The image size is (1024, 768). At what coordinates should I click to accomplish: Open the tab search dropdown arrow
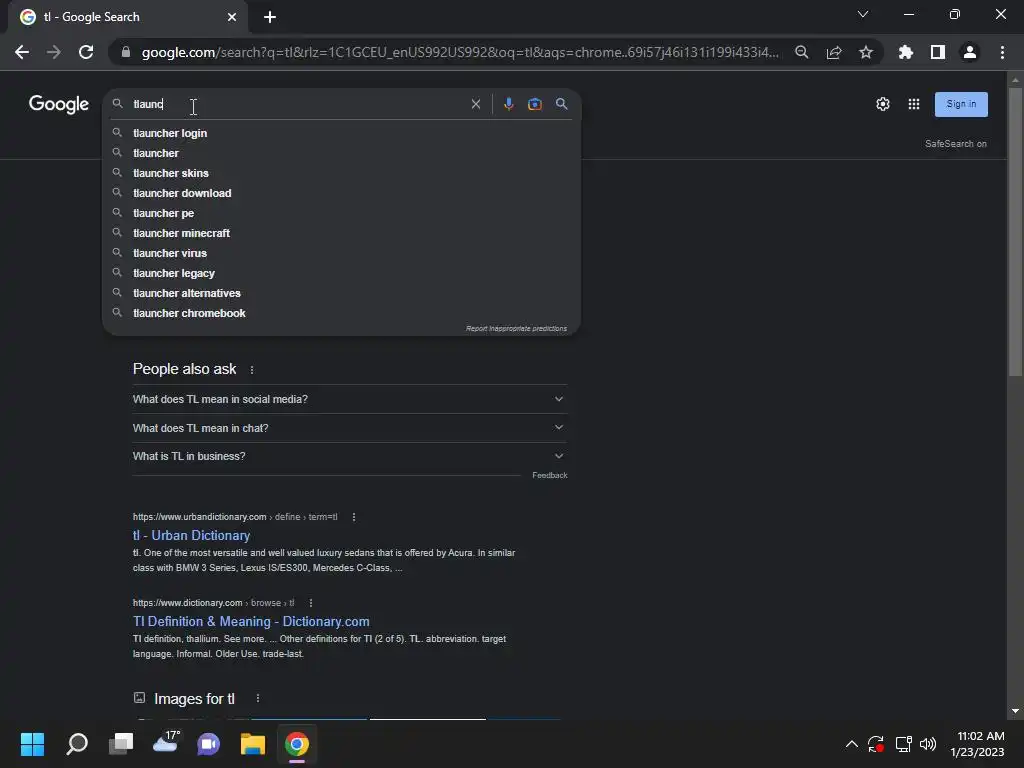tap(863, 14)
